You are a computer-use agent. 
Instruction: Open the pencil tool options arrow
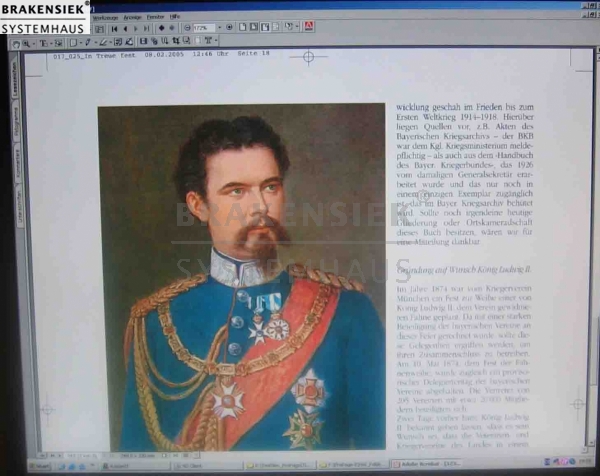pos(95,42)
